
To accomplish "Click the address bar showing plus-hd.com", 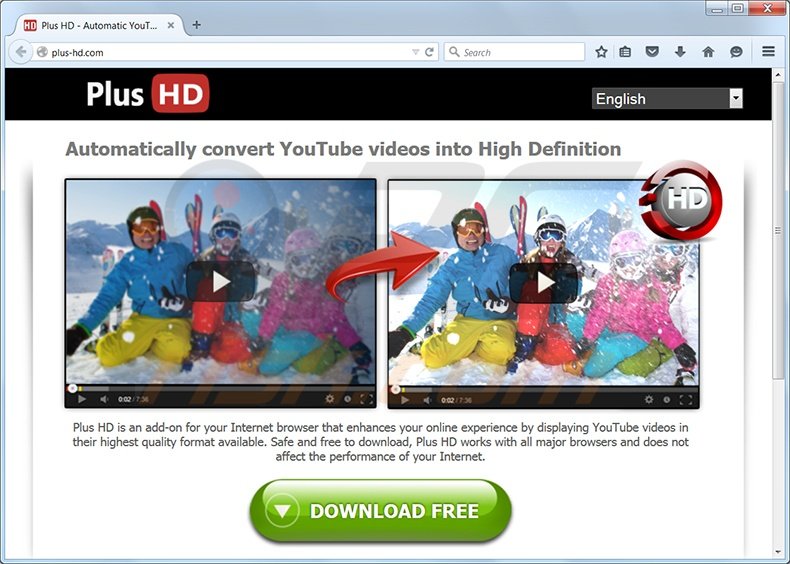I will tap(229, 52).
